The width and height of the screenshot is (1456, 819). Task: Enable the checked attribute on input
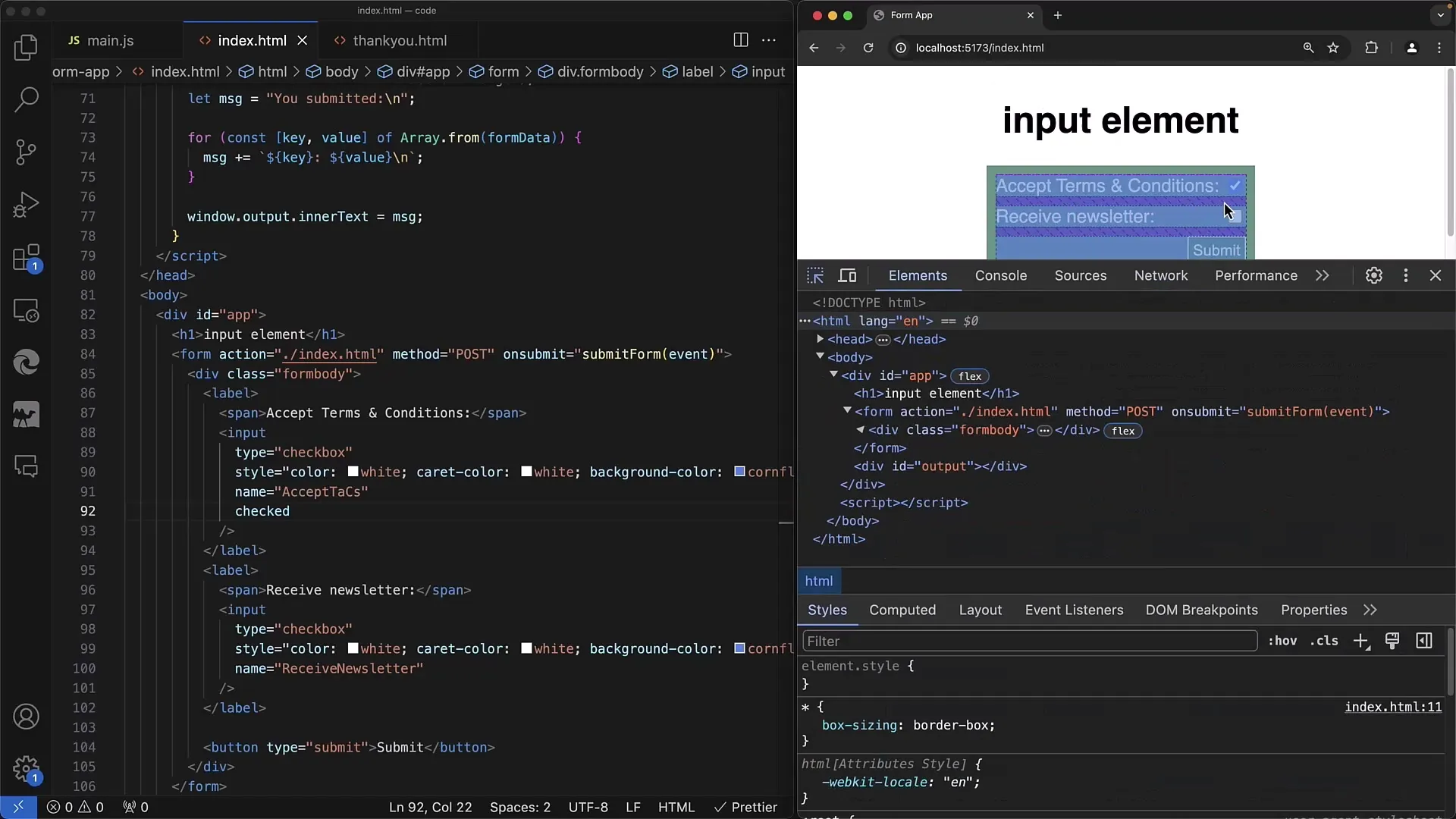[262, 511]
